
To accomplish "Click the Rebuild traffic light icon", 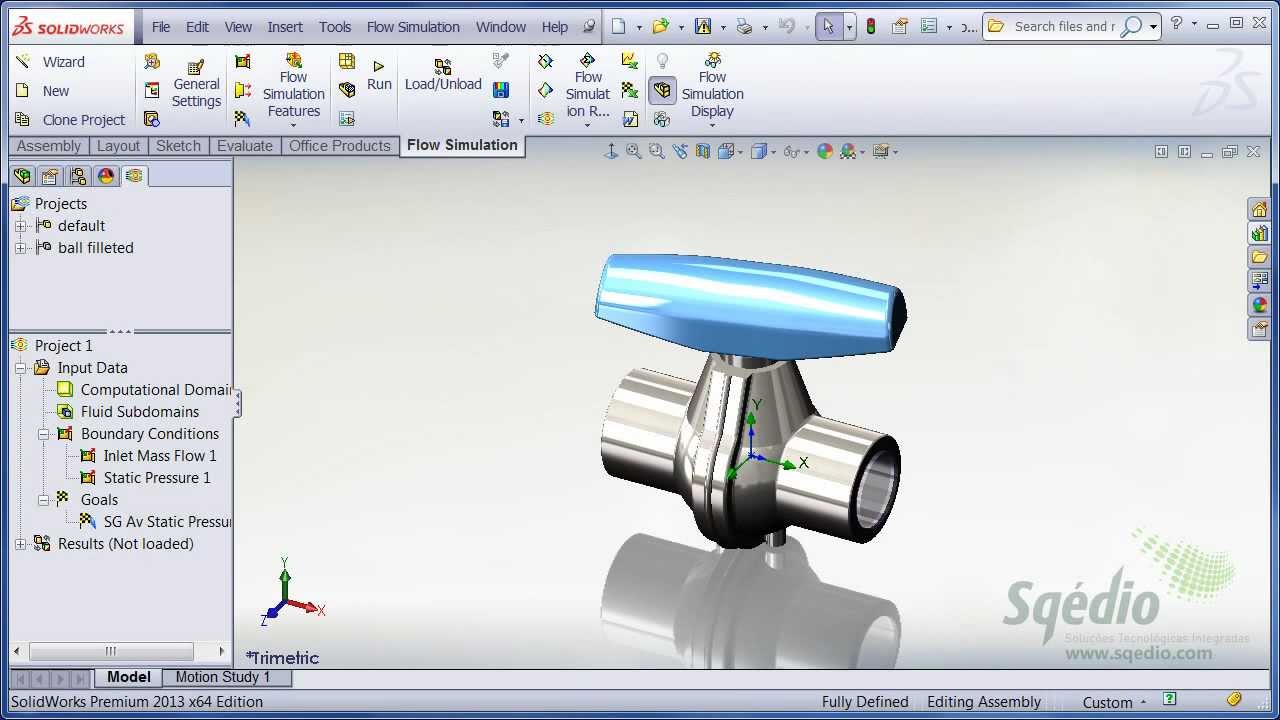I will (x=871, y=27).
